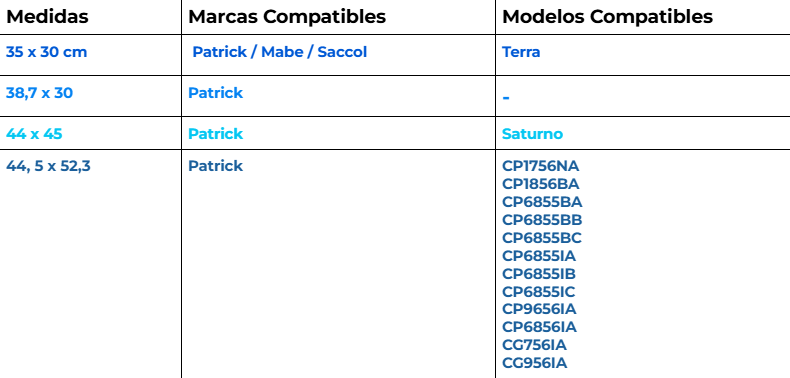Image resolution: width=790 pixels, height=378 pixels.
Task: Click the Medidas column header
Action: click(x=47, y=17)
